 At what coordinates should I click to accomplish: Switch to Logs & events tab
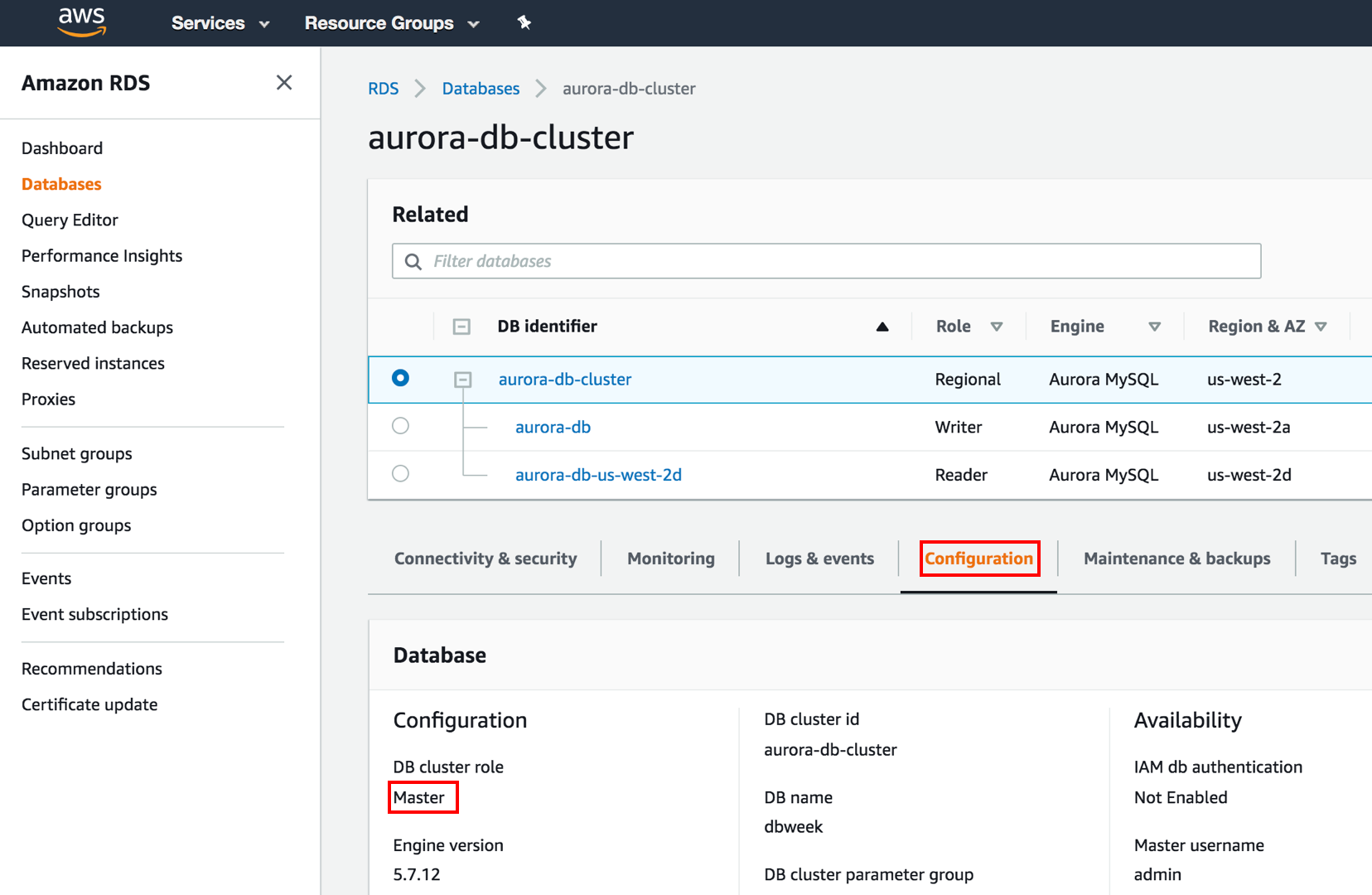point(819,559)
